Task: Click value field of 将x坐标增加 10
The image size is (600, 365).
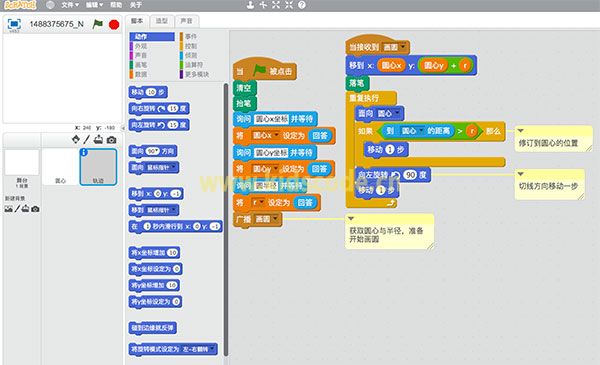Action: point(173,253)
